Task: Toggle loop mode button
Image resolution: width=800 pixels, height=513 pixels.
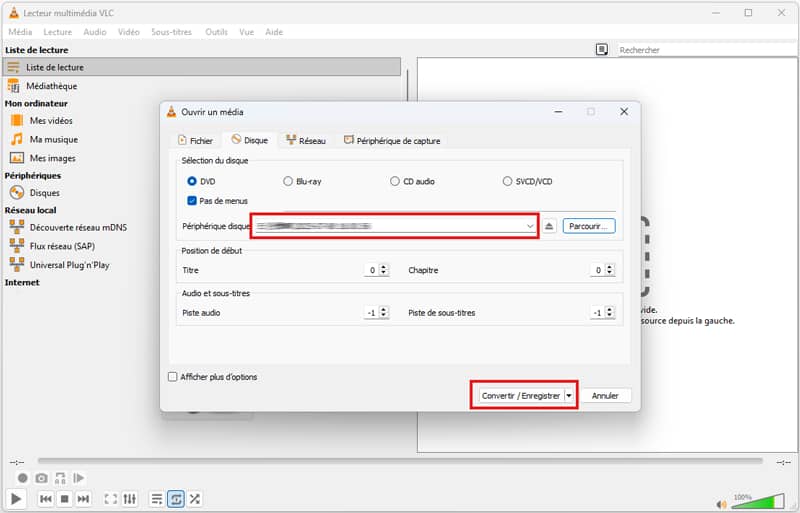Action: tap(176, 499)
